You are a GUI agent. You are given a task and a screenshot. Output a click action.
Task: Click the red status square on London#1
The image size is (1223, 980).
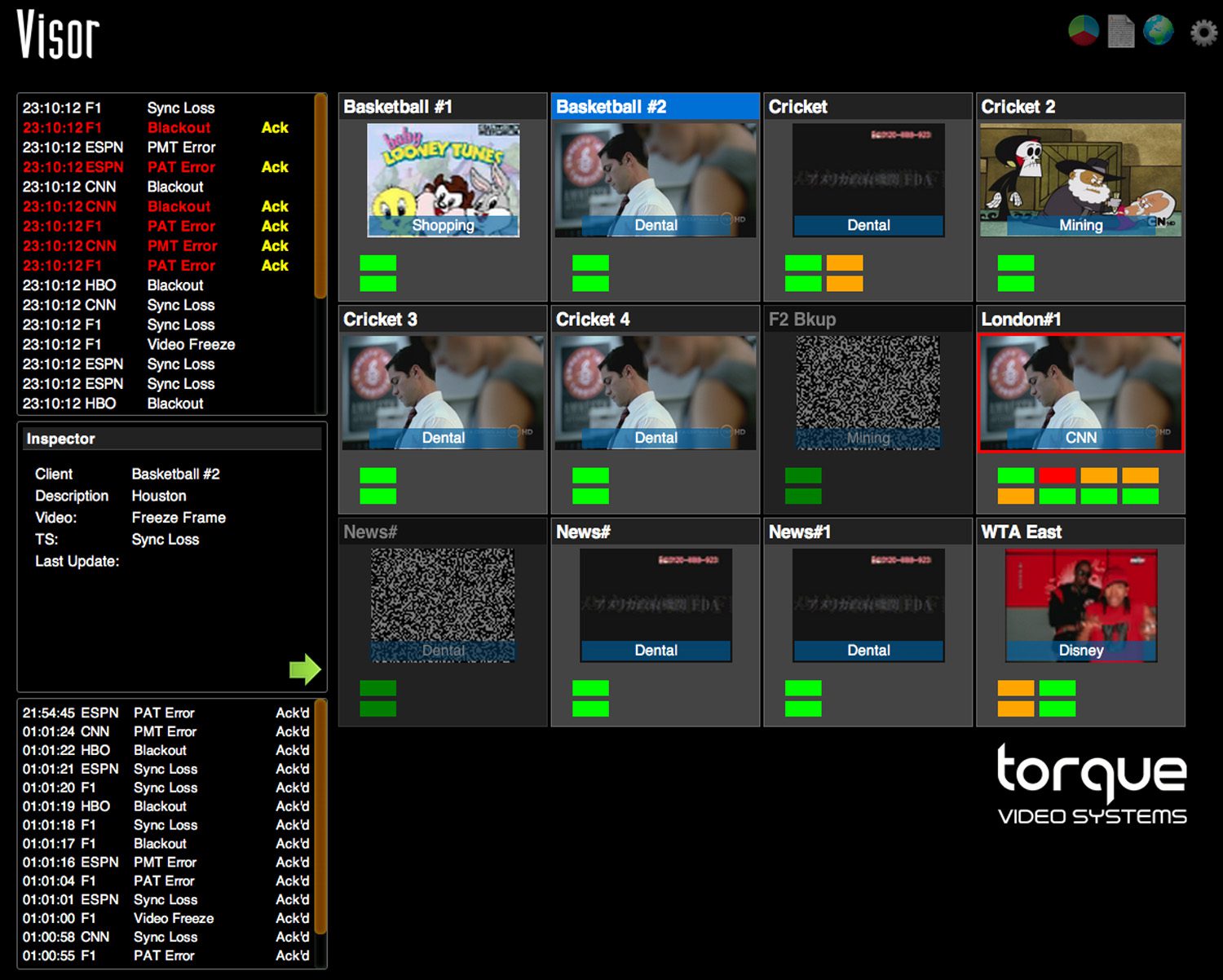(x=1058, y=475)
